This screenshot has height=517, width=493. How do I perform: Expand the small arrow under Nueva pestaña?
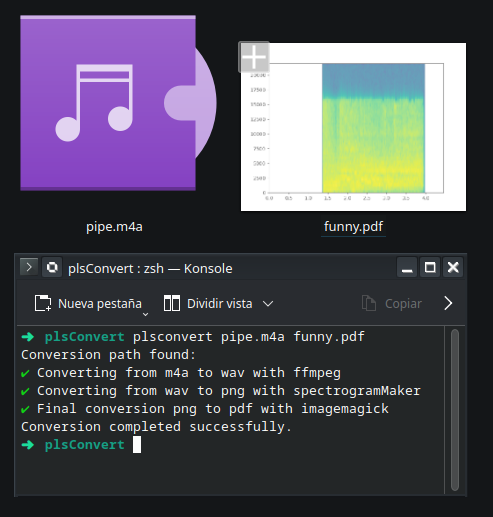[x=145, y=314]
